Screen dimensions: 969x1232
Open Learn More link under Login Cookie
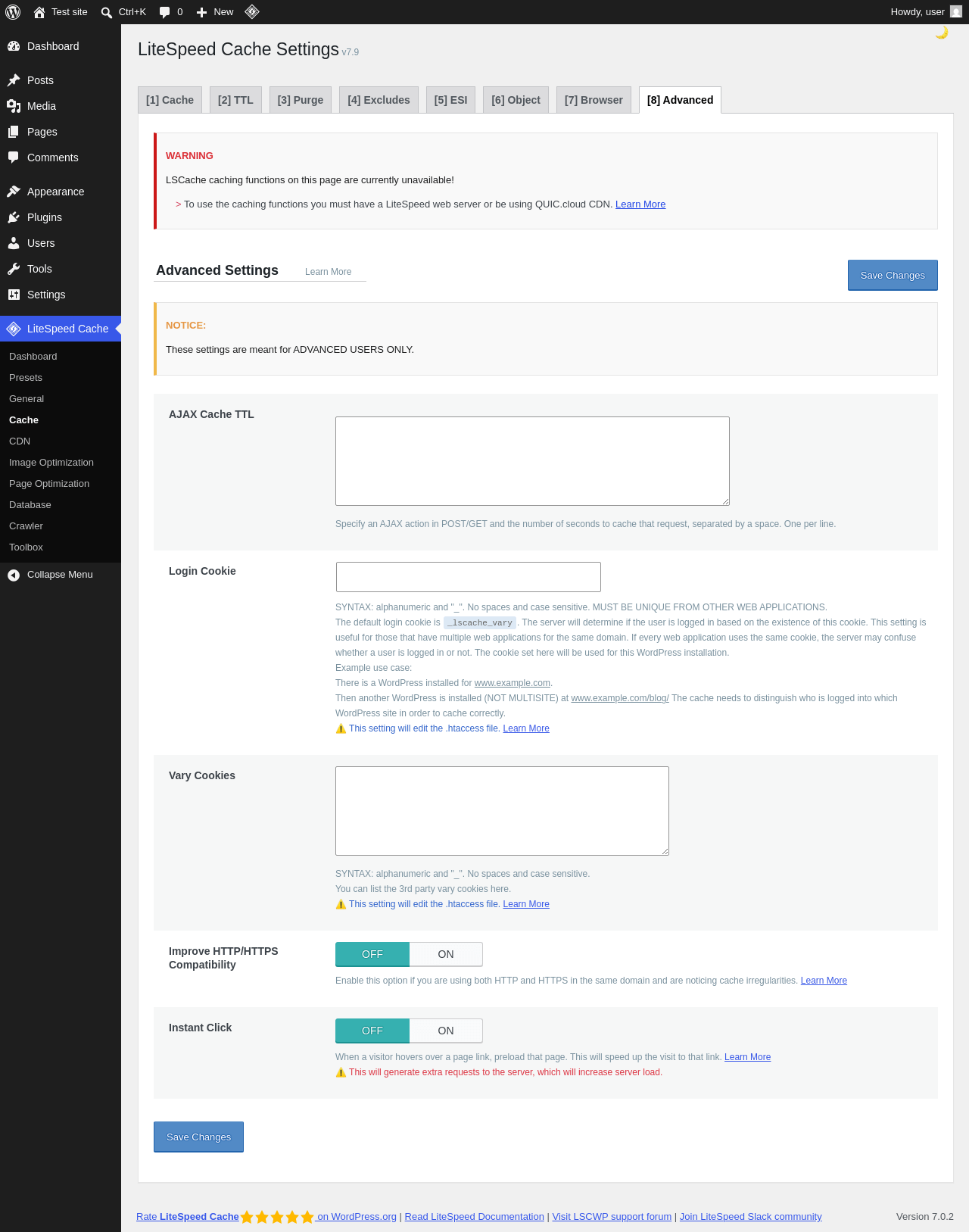pyautogui.click(x=526, y=728)
